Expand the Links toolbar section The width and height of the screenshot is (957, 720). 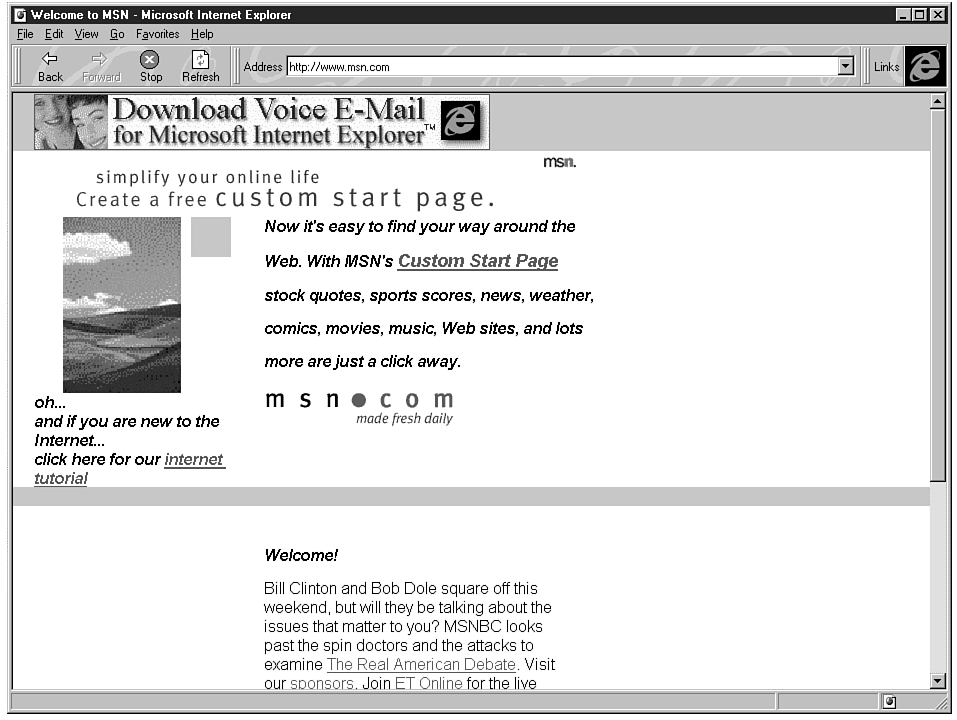[886, 67]
